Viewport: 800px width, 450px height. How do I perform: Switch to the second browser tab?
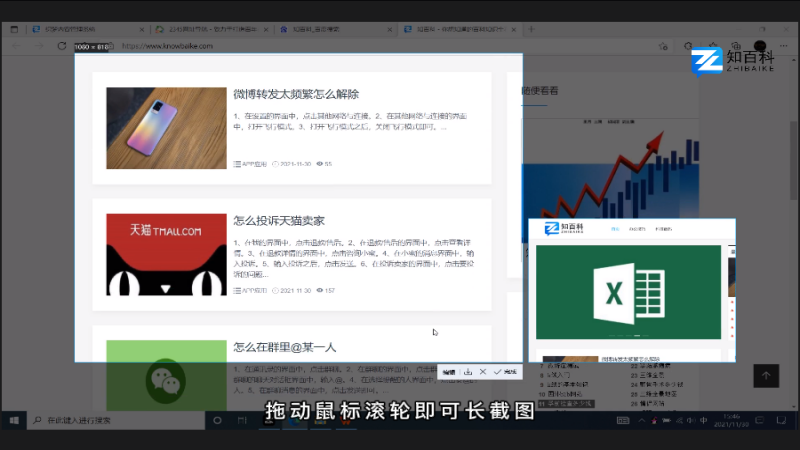212,30
